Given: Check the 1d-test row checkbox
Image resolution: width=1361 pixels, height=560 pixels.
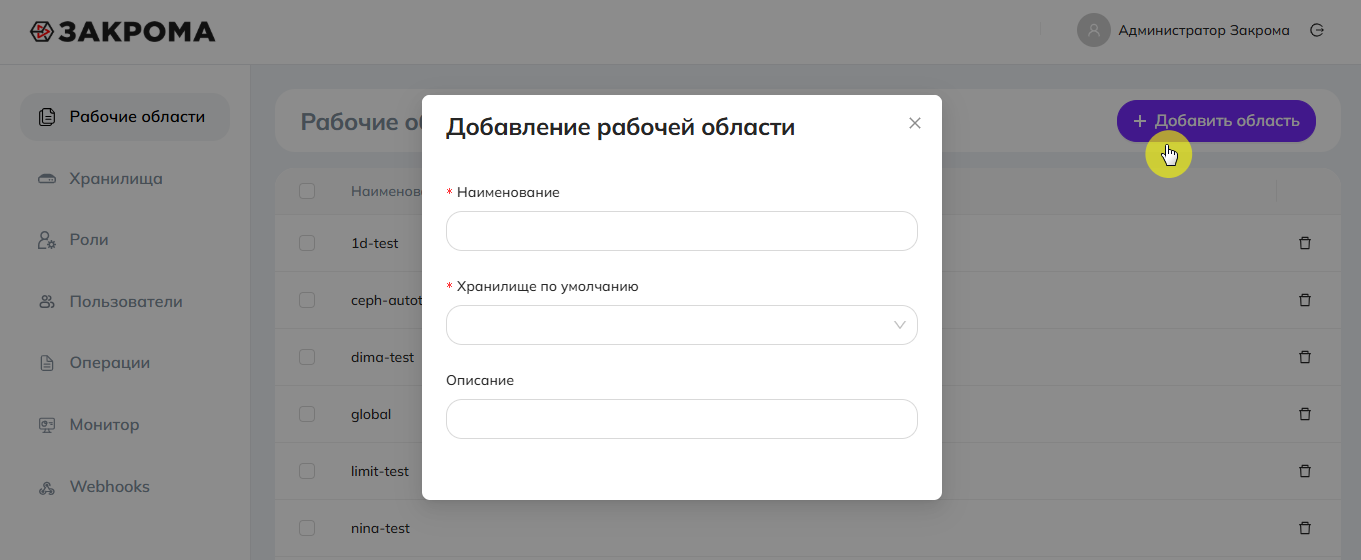Looking at the screenshot, I should (x=307, y=243).
